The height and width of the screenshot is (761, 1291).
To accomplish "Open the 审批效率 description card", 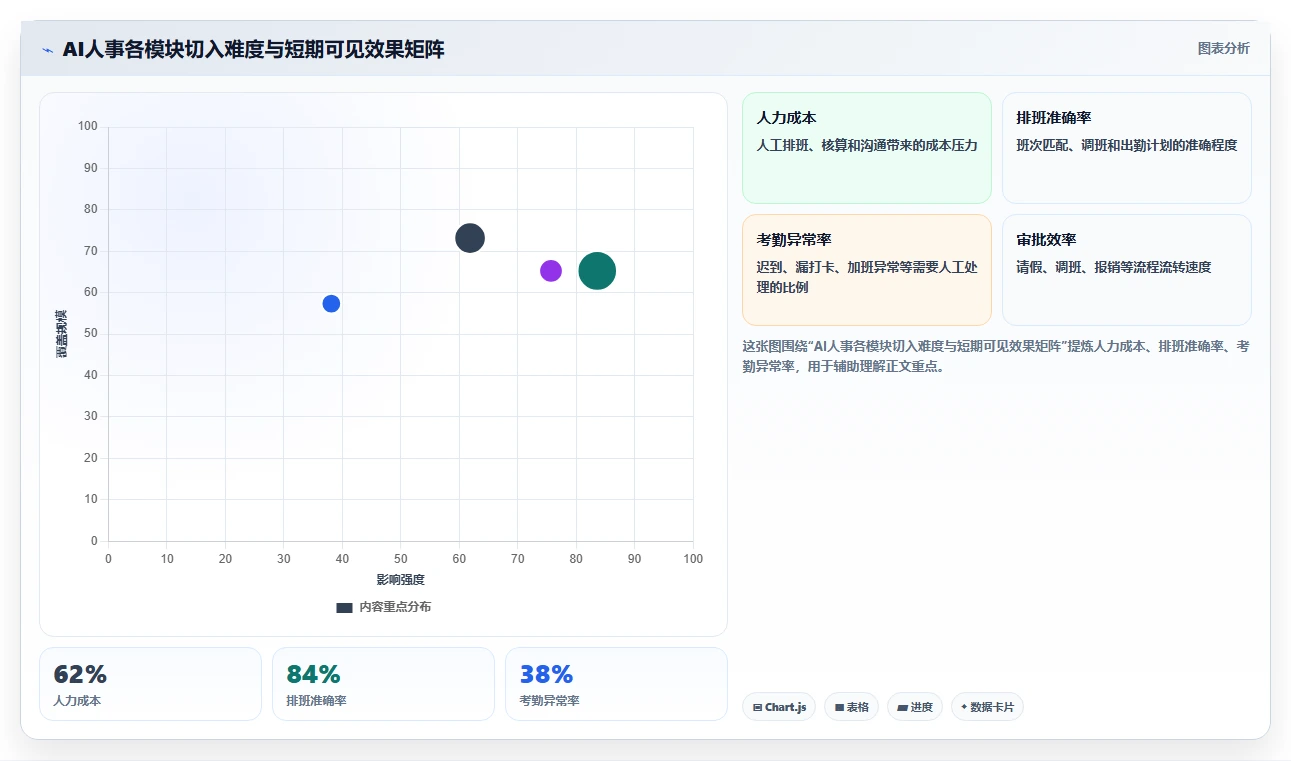I will pos(1126,270).
